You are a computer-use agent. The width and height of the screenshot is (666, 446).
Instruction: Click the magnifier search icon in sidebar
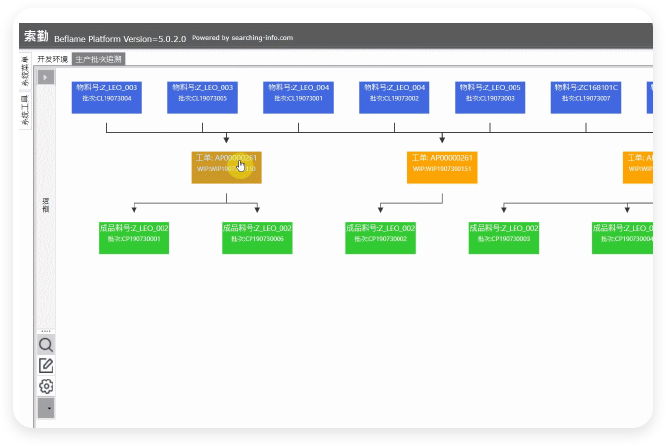46,344
